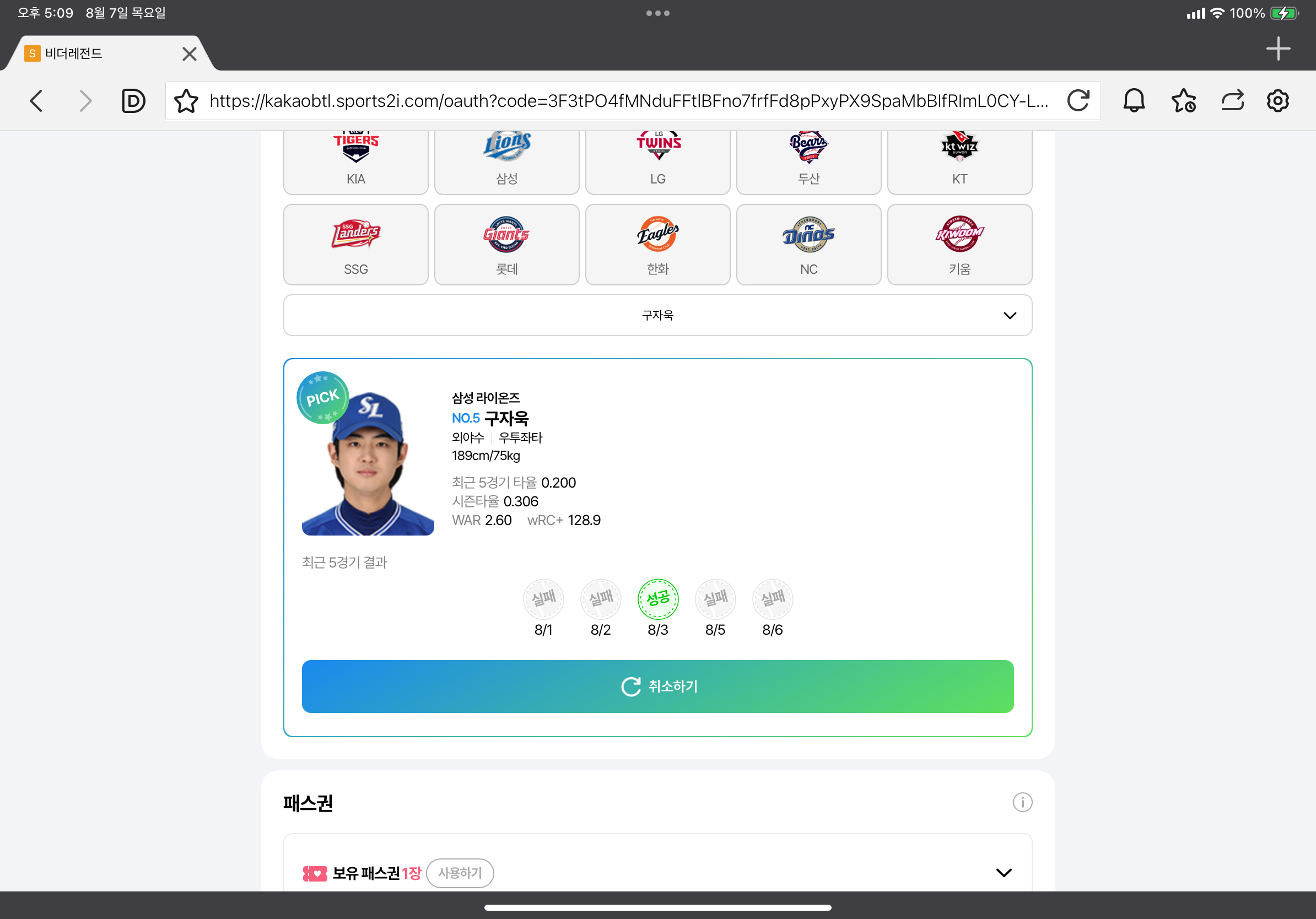Select the NC Dinos team
1316x919 pixels.
pos(808,245)
